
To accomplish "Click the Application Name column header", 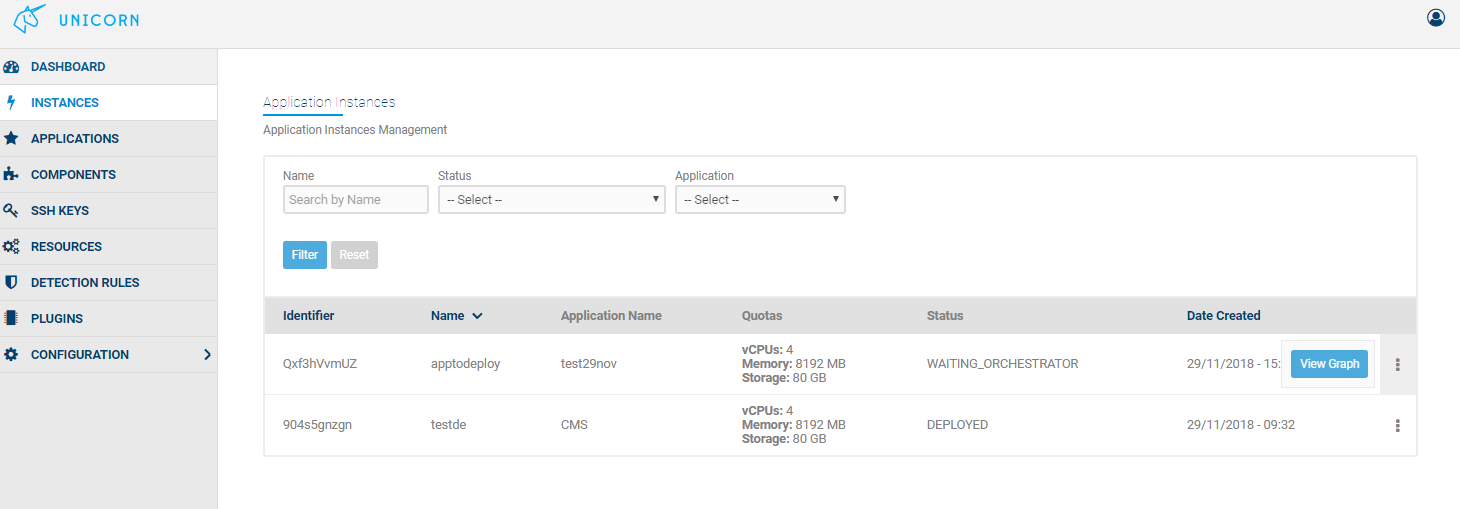I will (611, 316).
